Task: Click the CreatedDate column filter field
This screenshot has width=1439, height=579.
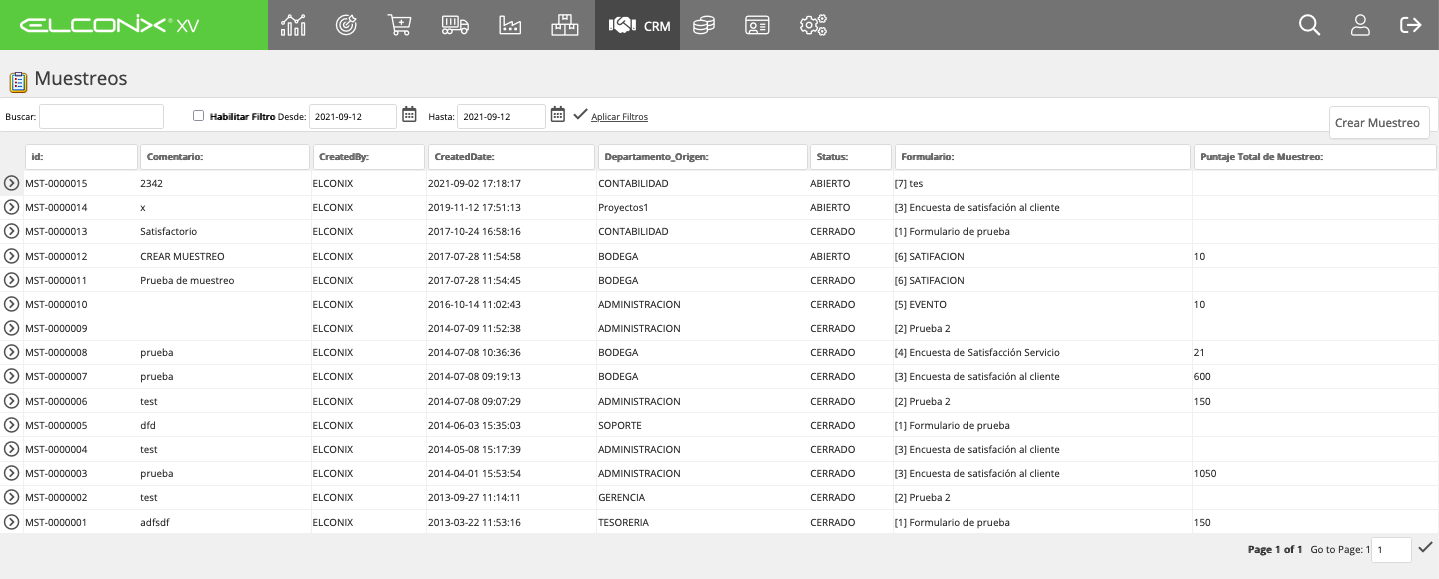Action: pos(512,157)
